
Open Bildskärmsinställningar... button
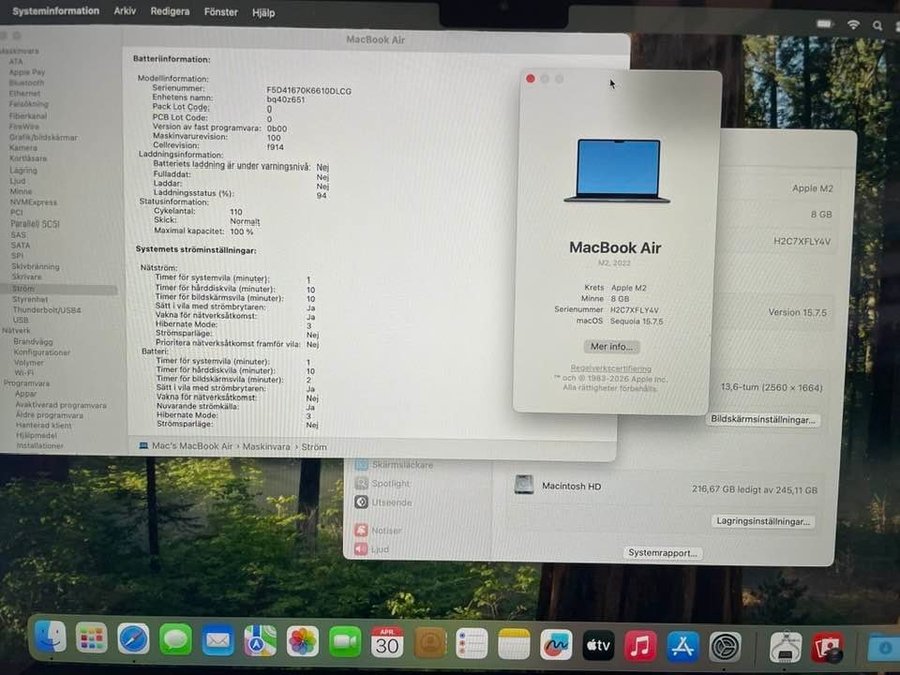[x=764, y=420]
